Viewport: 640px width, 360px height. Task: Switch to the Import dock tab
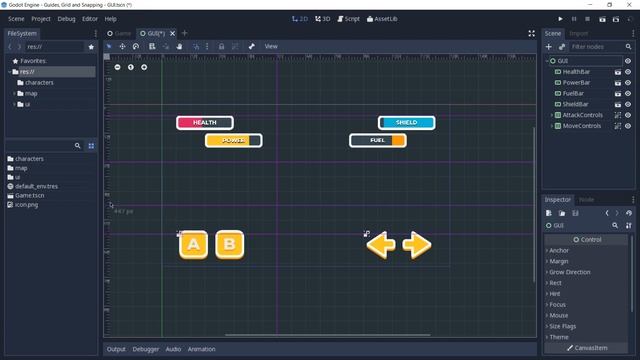(x=578, y=33)
